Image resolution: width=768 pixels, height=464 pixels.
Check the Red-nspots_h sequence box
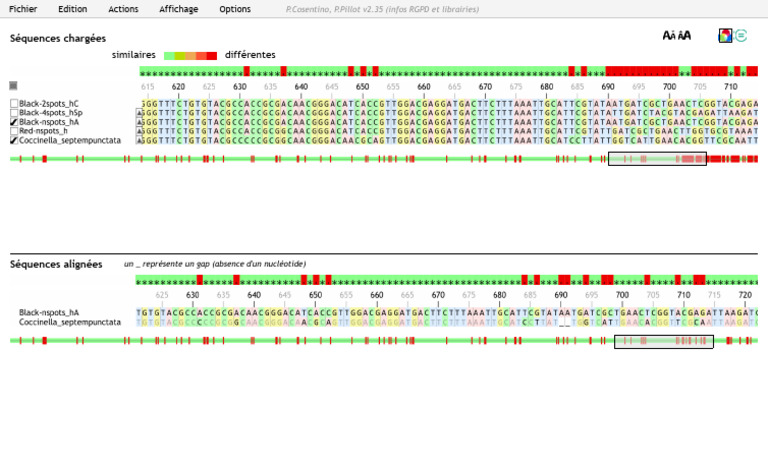pos(14,131)
